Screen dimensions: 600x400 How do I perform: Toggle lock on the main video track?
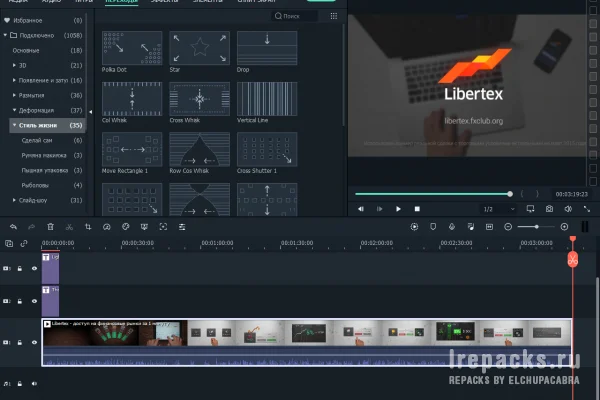pos(20,341)
